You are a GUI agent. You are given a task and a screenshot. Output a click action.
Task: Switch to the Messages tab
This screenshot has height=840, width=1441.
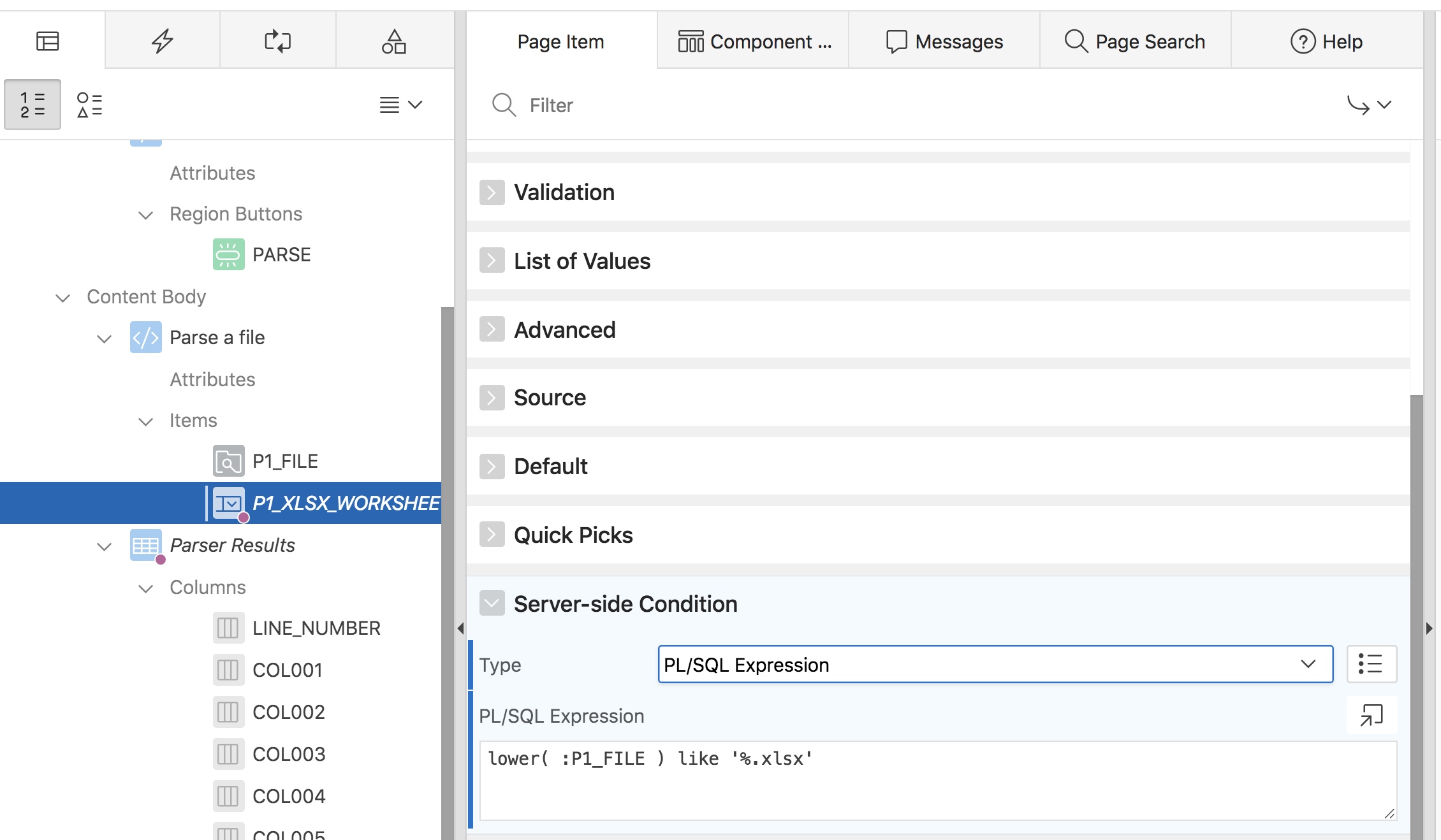(x=944, y=41)
